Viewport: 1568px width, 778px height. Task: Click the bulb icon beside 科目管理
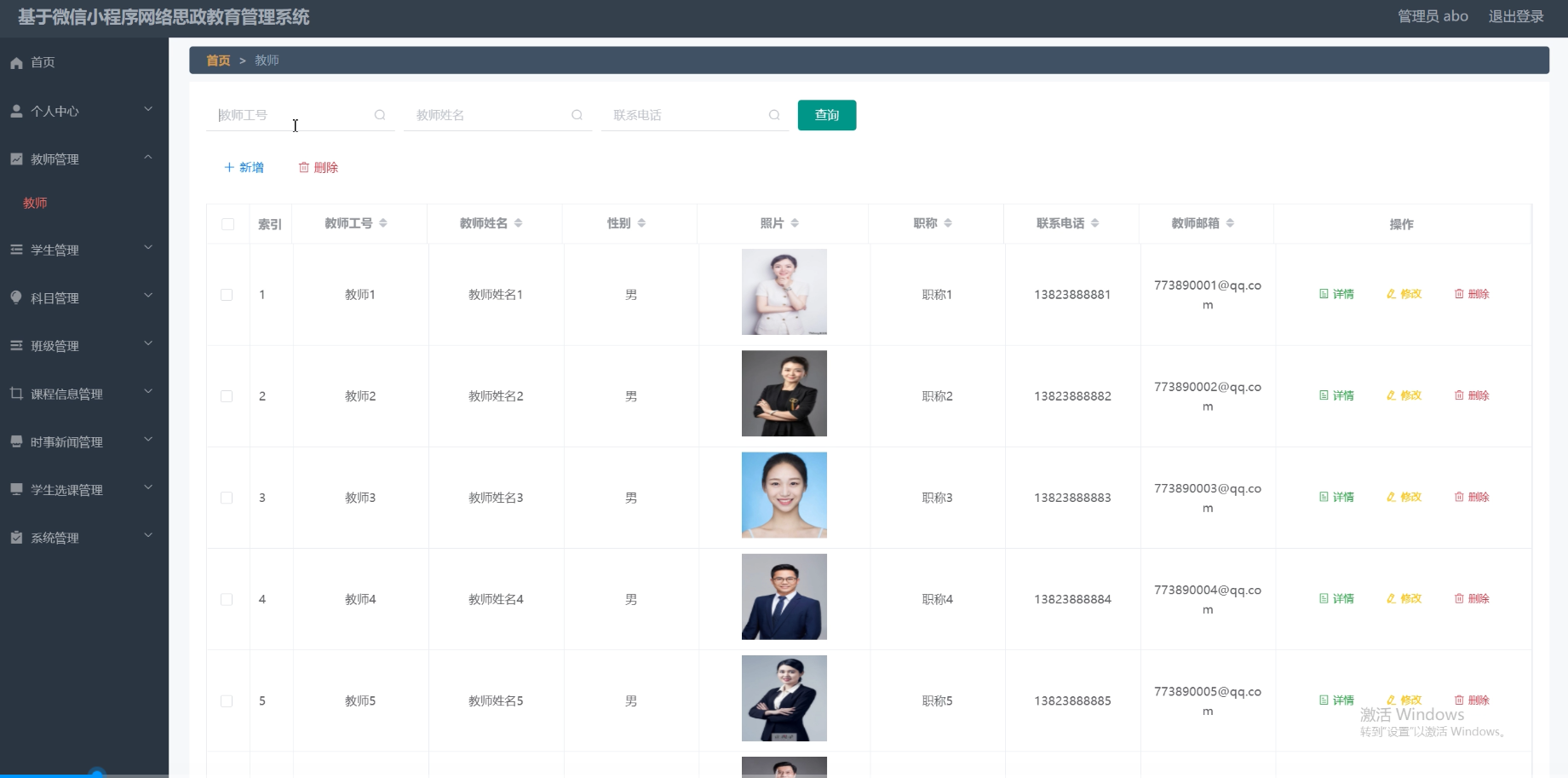click(16, 297)
